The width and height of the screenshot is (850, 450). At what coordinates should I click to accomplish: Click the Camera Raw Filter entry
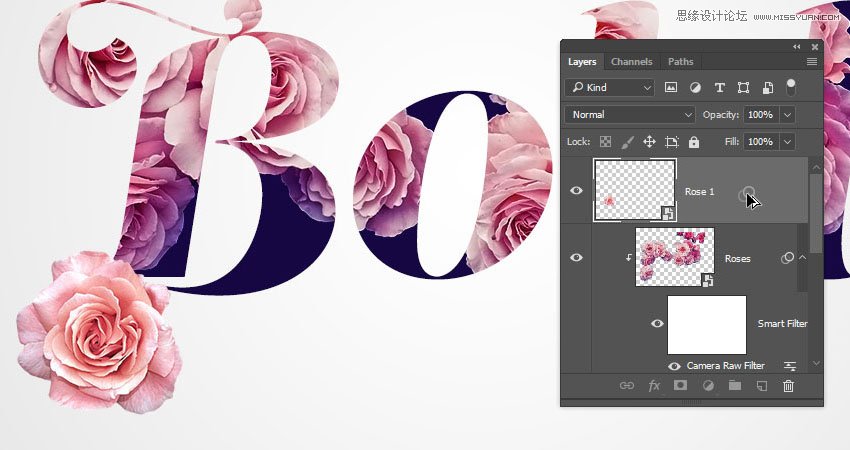pos(725,366)
